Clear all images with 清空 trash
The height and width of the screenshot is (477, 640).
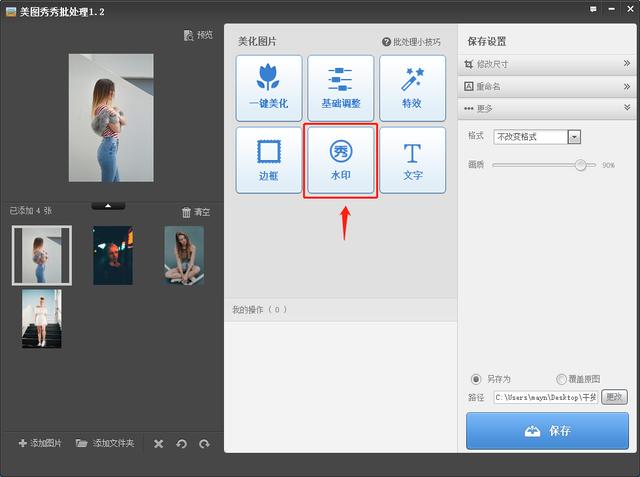point(196,212)
